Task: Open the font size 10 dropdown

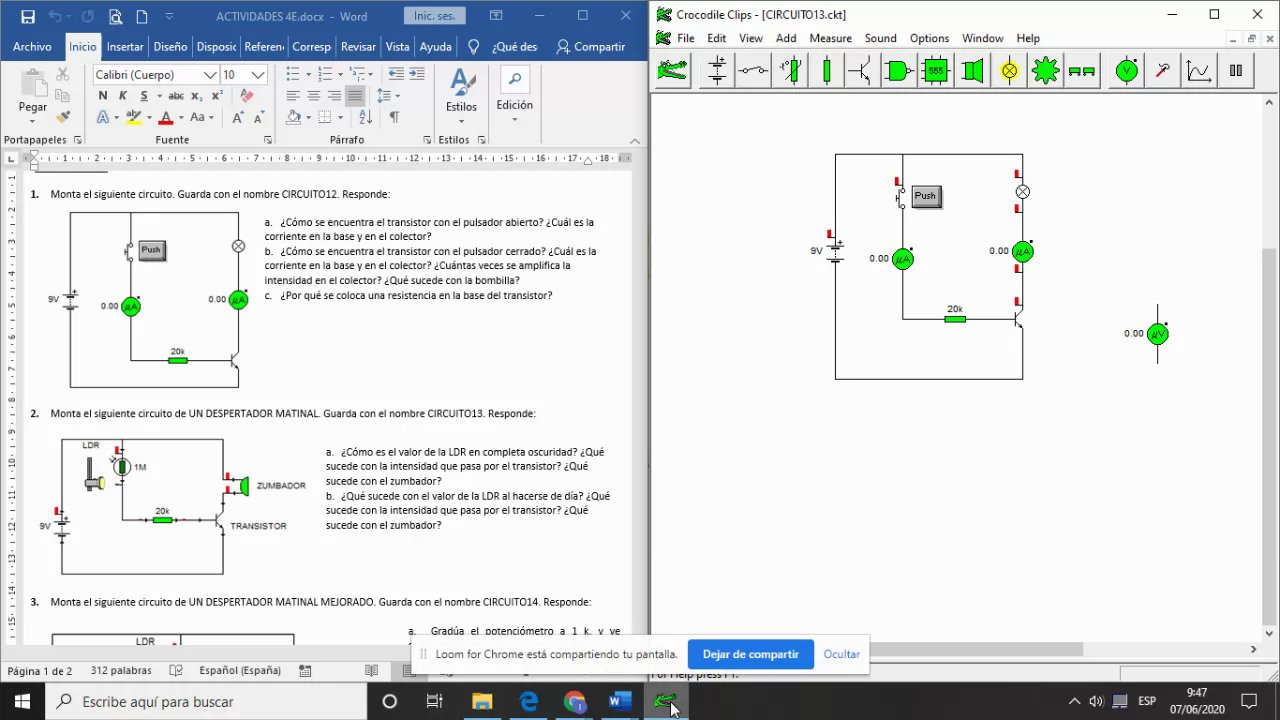Action: coord(258,75)
